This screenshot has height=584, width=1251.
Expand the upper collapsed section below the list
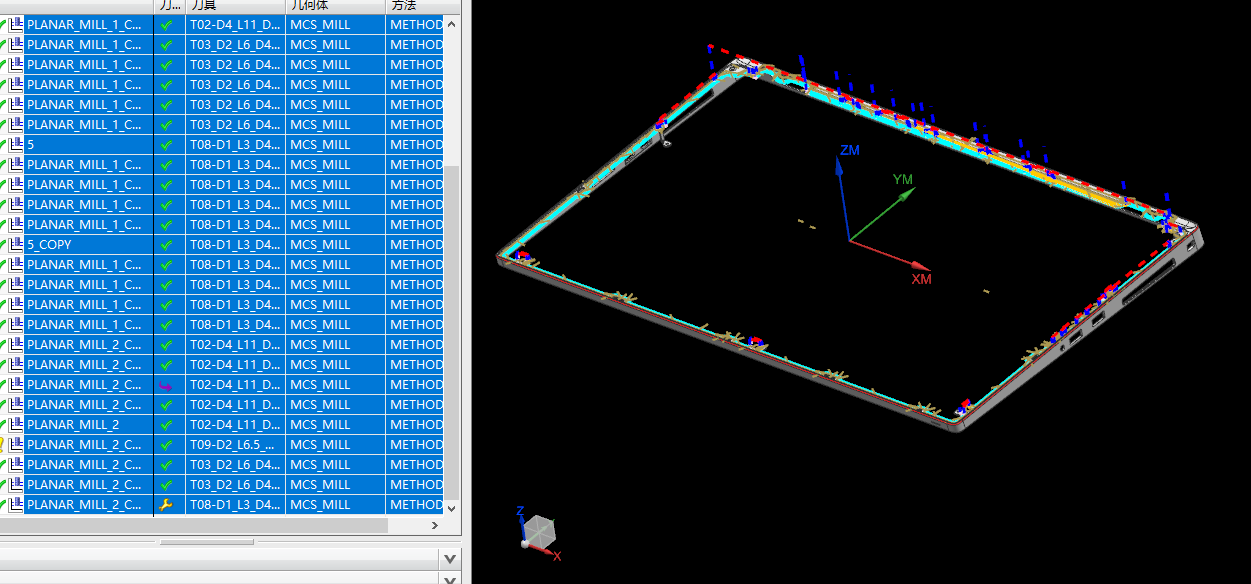(x=451, y=559)
